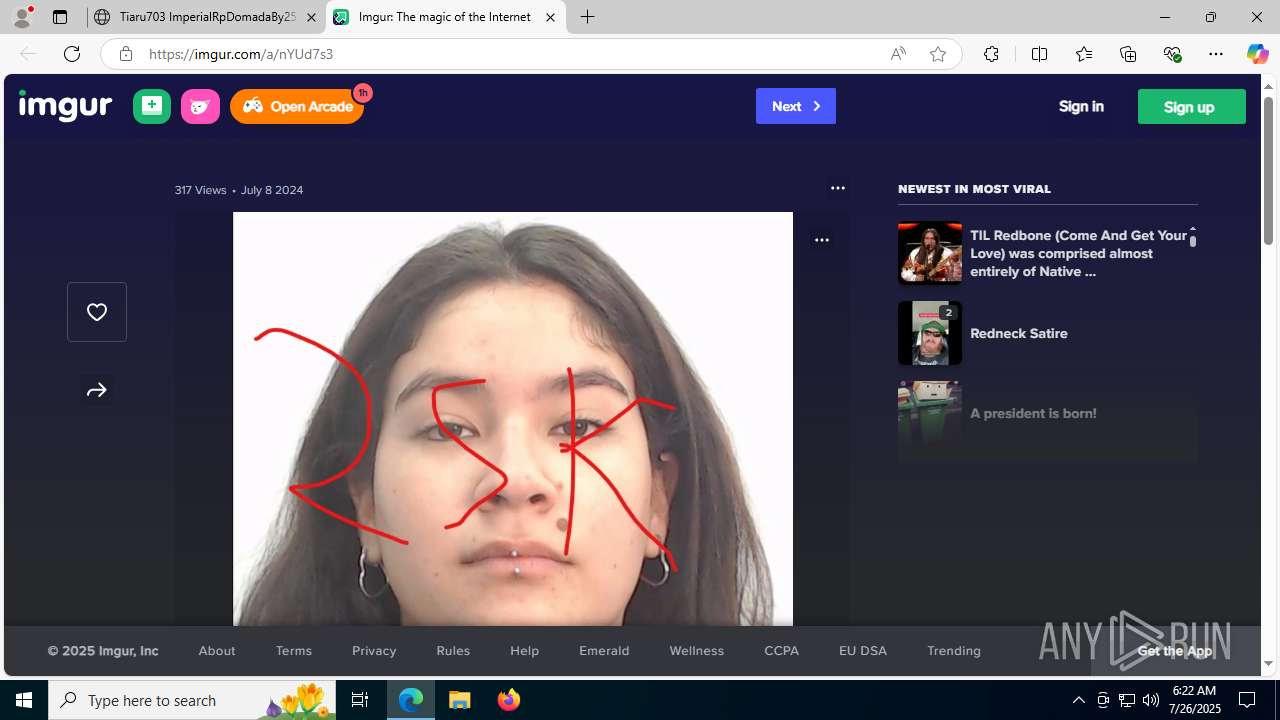The image size is (1280, 720).
Task: Click the Get the App button
Action: pyautogui.click(x=1175, y=651)
